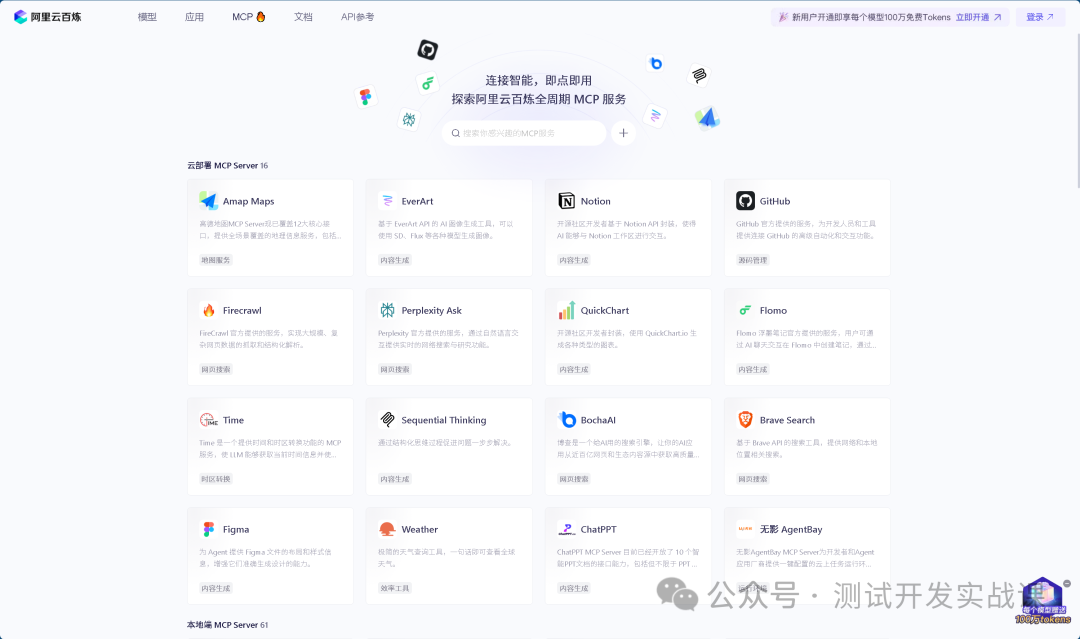This screenshot has height=639, width=1080.
Task: Open the 阿里云百炼 logo home link
Action: [x=48, y=17]
